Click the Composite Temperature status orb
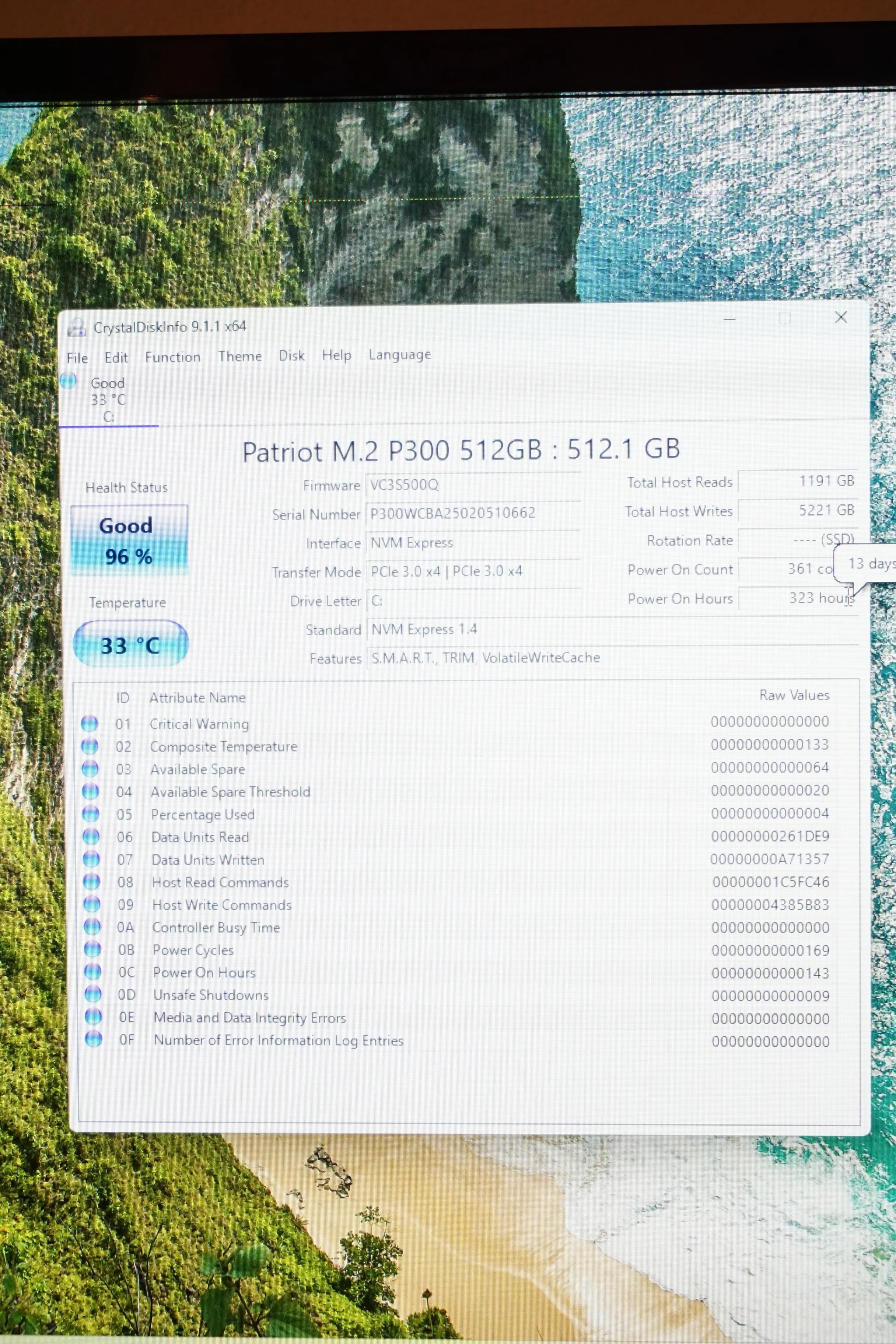 coord(90,746)
